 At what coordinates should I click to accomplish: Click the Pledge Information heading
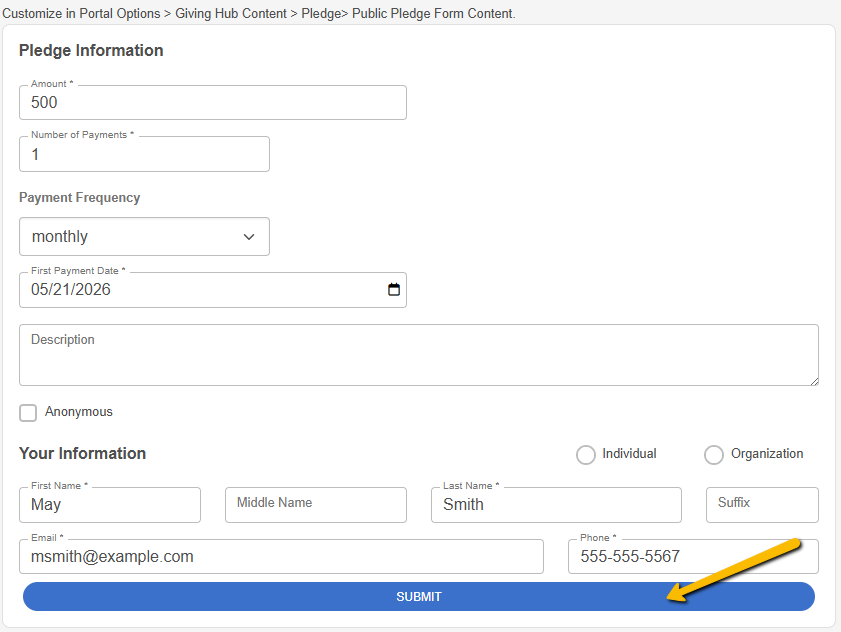pyautogui.click(x=91, y=50)
